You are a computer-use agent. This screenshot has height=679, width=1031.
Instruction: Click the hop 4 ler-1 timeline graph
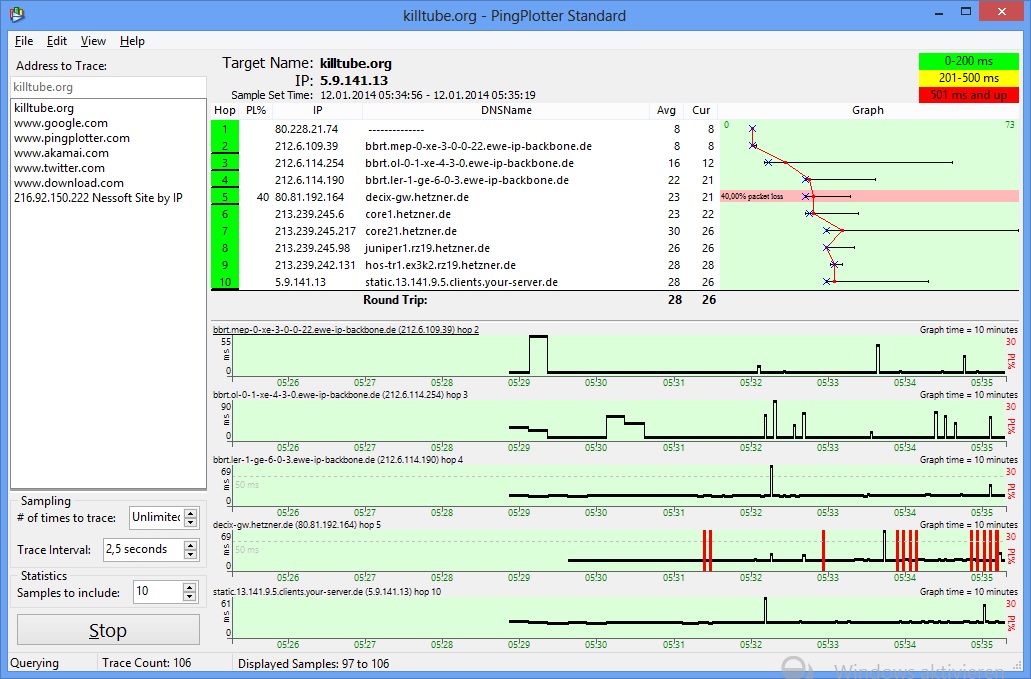point(618,485)
